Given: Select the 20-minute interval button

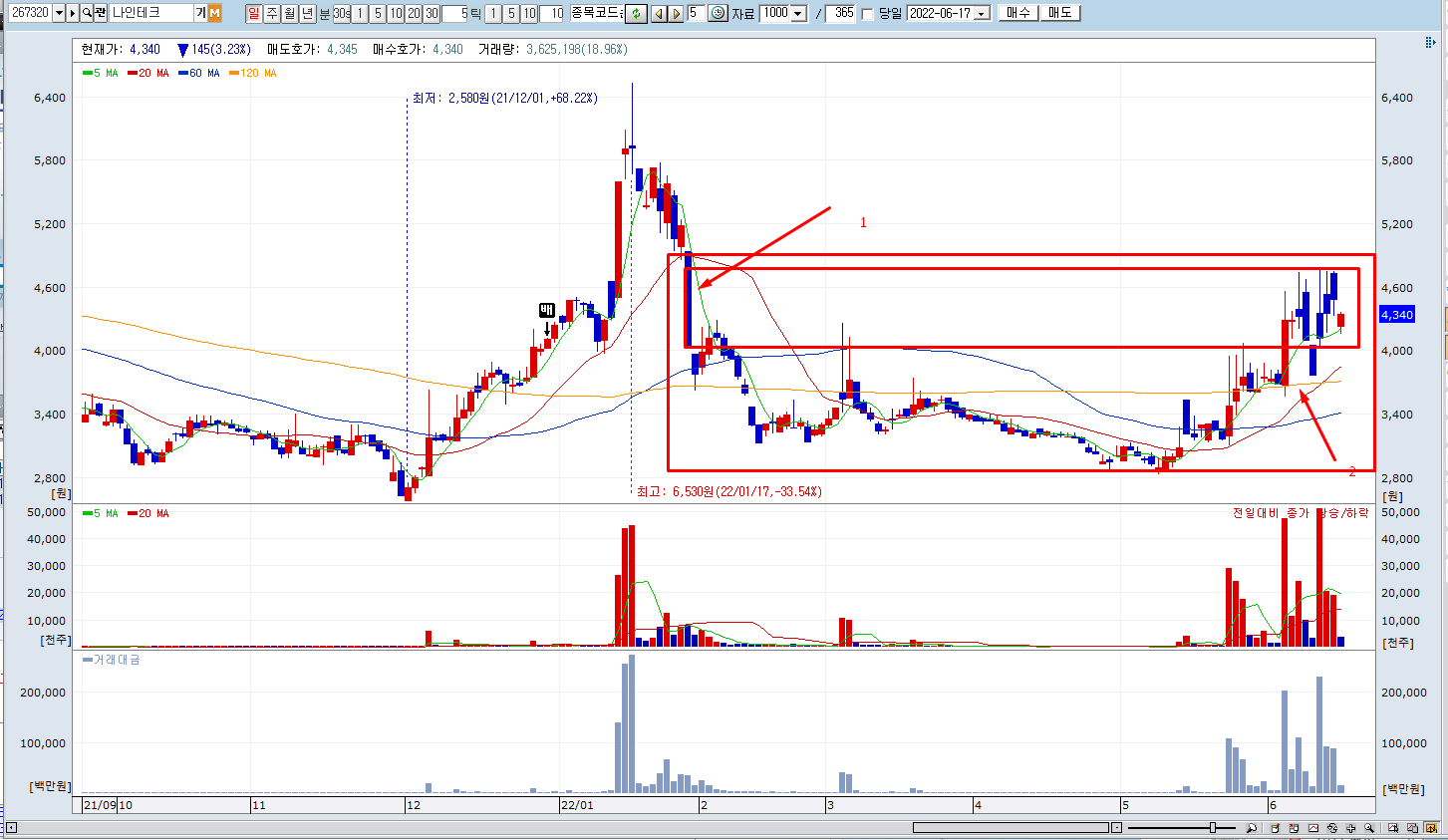Looking at the screenshot, I should (x=414, y=13).
